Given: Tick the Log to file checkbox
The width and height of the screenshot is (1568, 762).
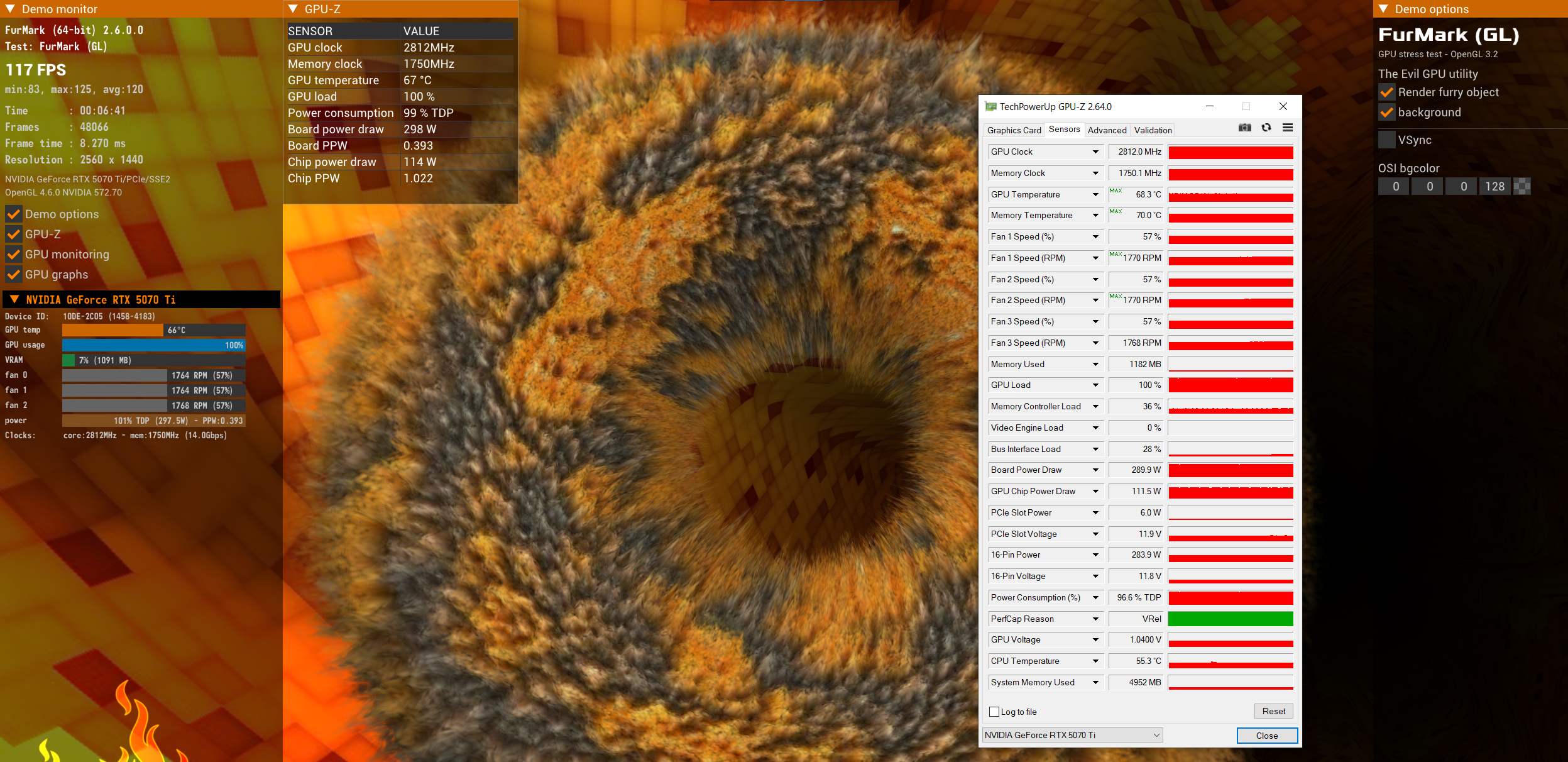Looking at the screenshot, I should (x=994, y=712).
